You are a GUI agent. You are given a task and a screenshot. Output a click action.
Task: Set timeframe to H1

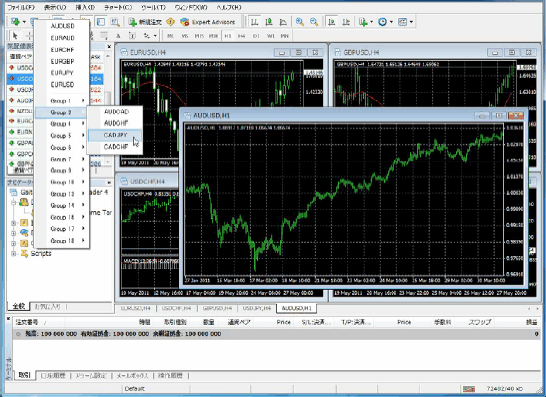pos(228,36)
